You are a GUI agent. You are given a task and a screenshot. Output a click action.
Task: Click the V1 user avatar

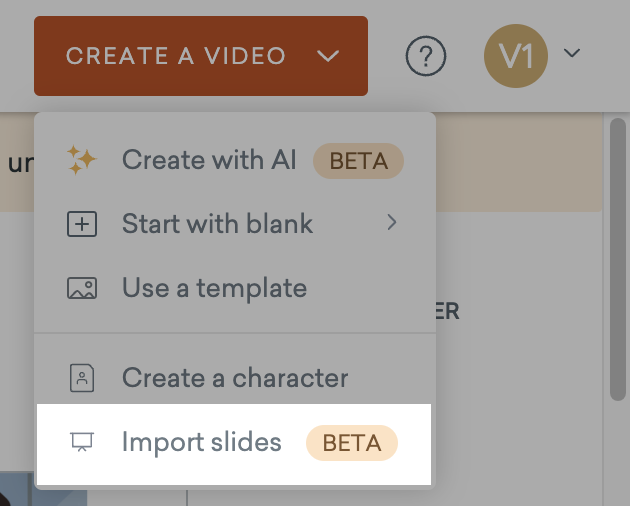[x=515, y=56]
